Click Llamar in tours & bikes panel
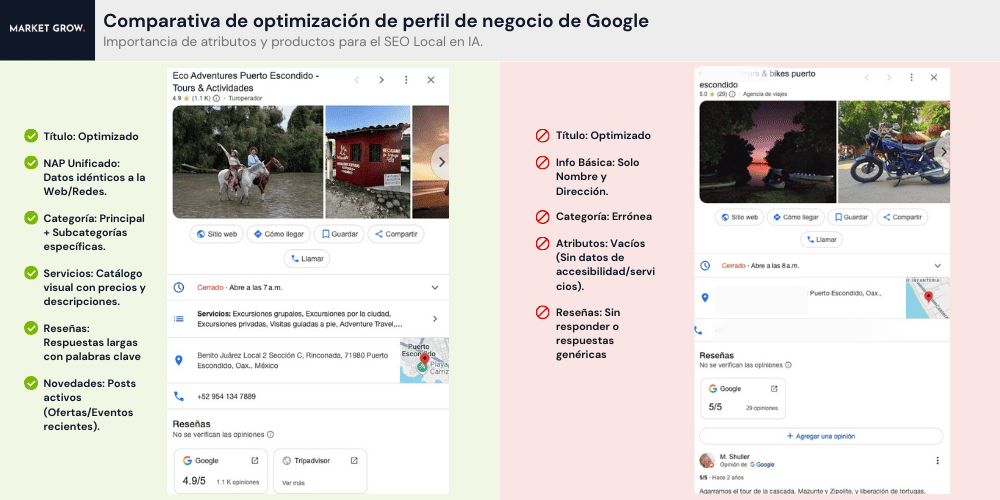The image size is (1000, 500). [821, 240]
